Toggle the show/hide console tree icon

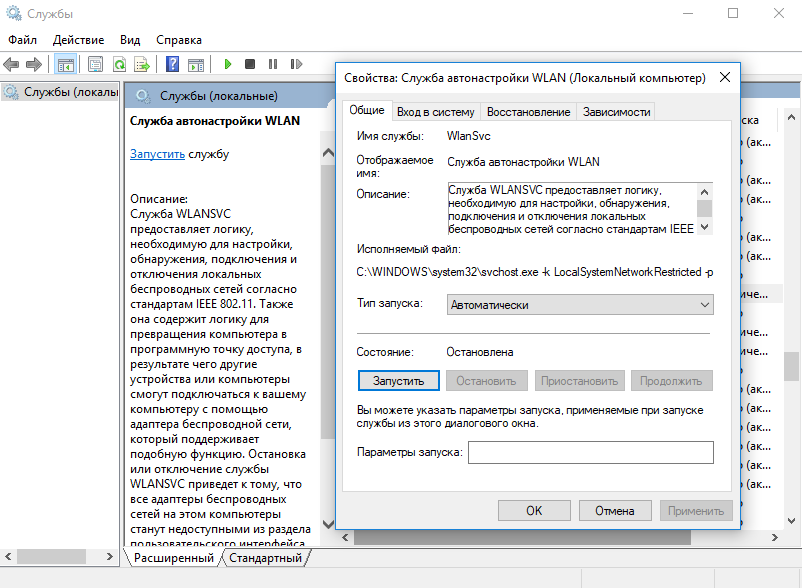tap(65, 64)
